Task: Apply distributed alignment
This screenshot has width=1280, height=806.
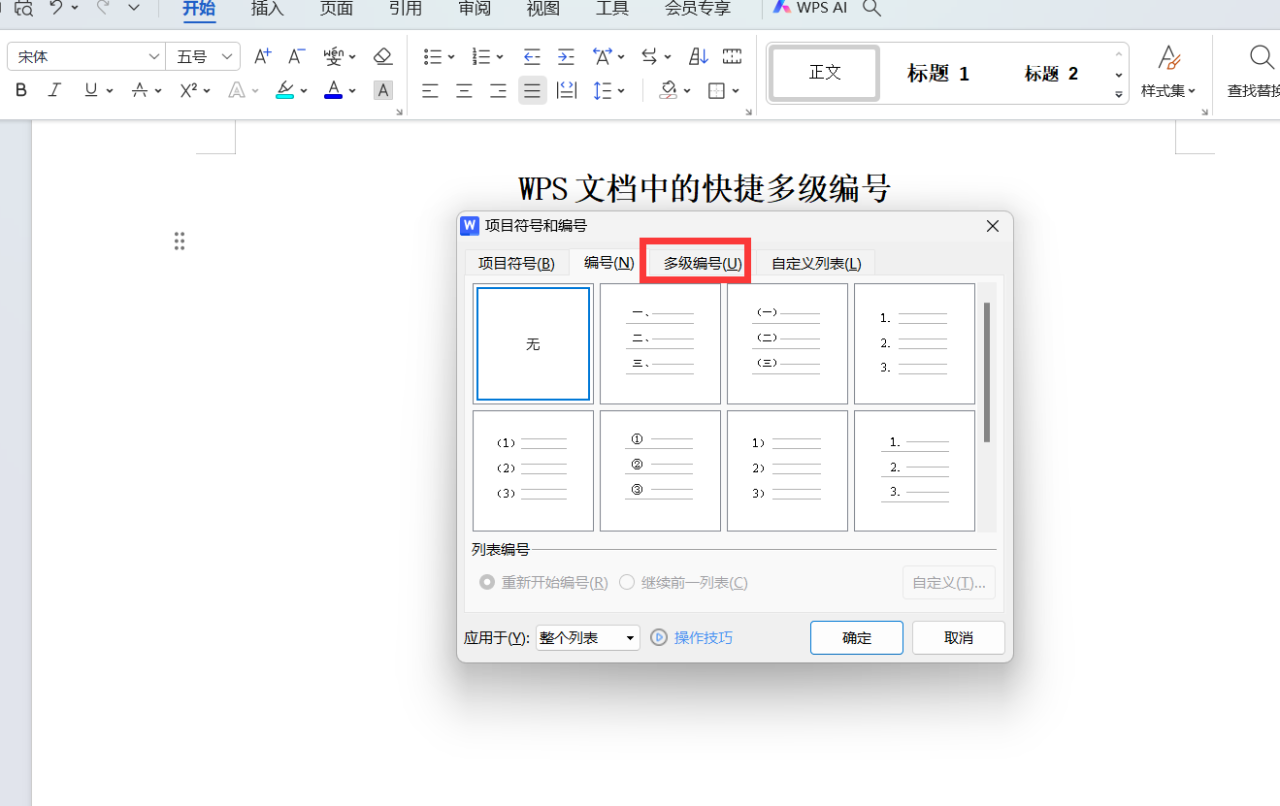Action: (x=567, y=91)
